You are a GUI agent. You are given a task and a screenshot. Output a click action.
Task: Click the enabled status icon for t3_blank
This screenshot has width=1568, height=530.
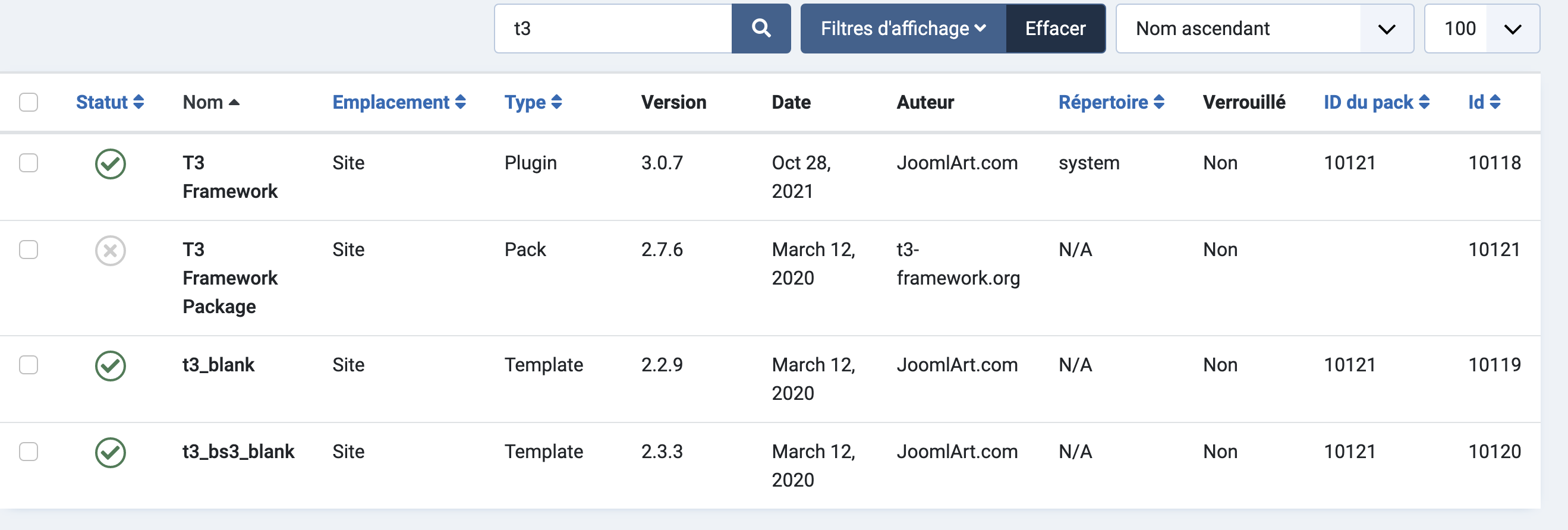(110, 365)
